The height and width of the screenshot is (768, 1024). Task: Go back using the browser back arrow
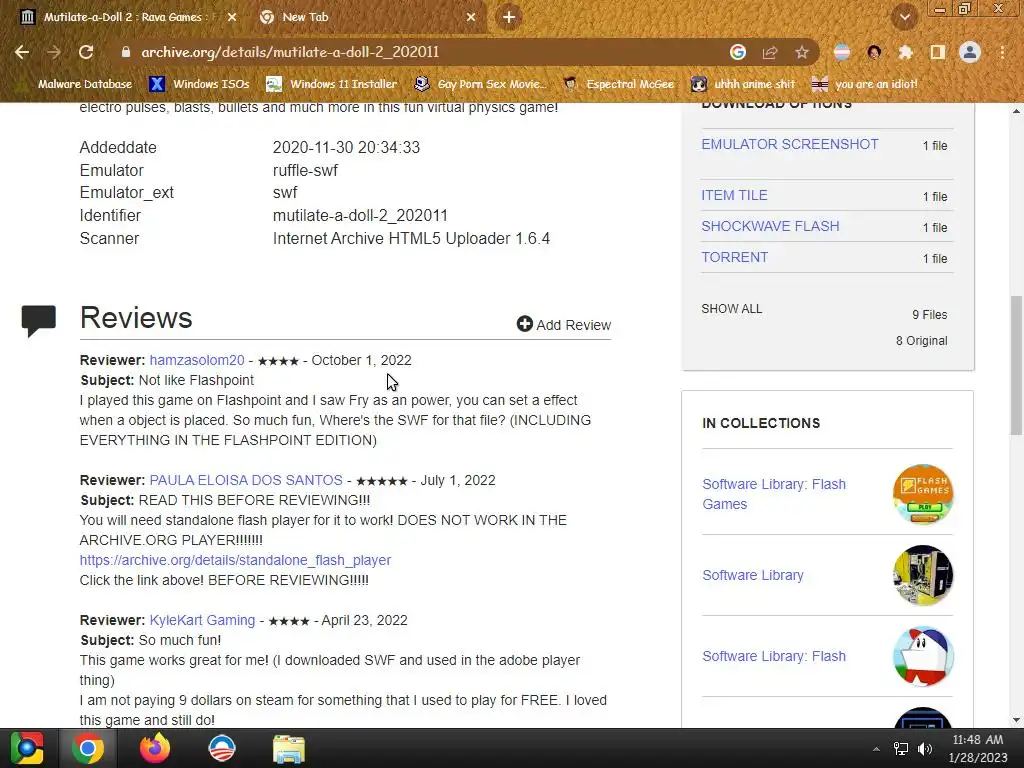tap(22, 52)
